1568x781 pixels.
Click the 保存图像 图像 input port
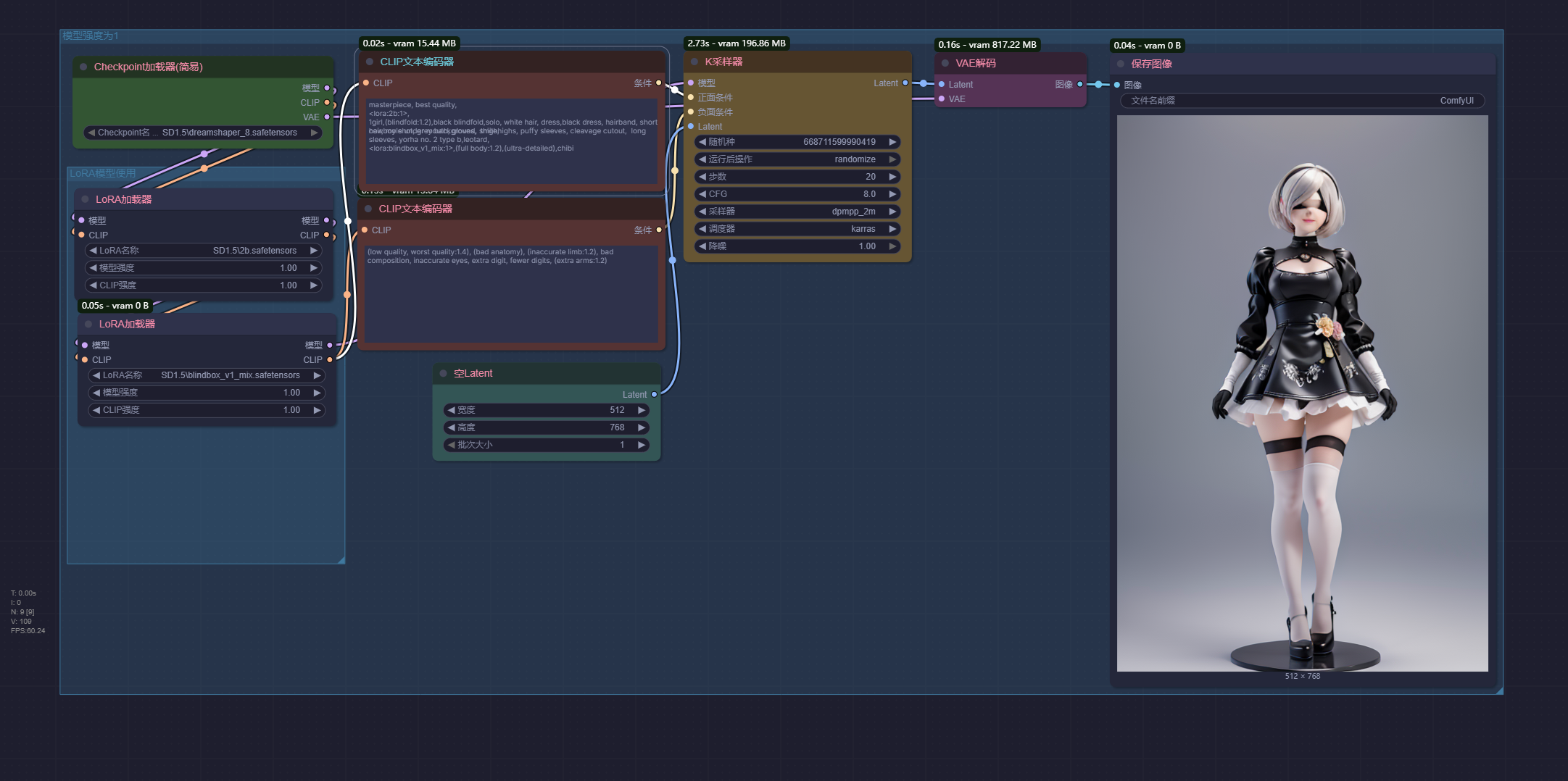tap(1117, 85)
